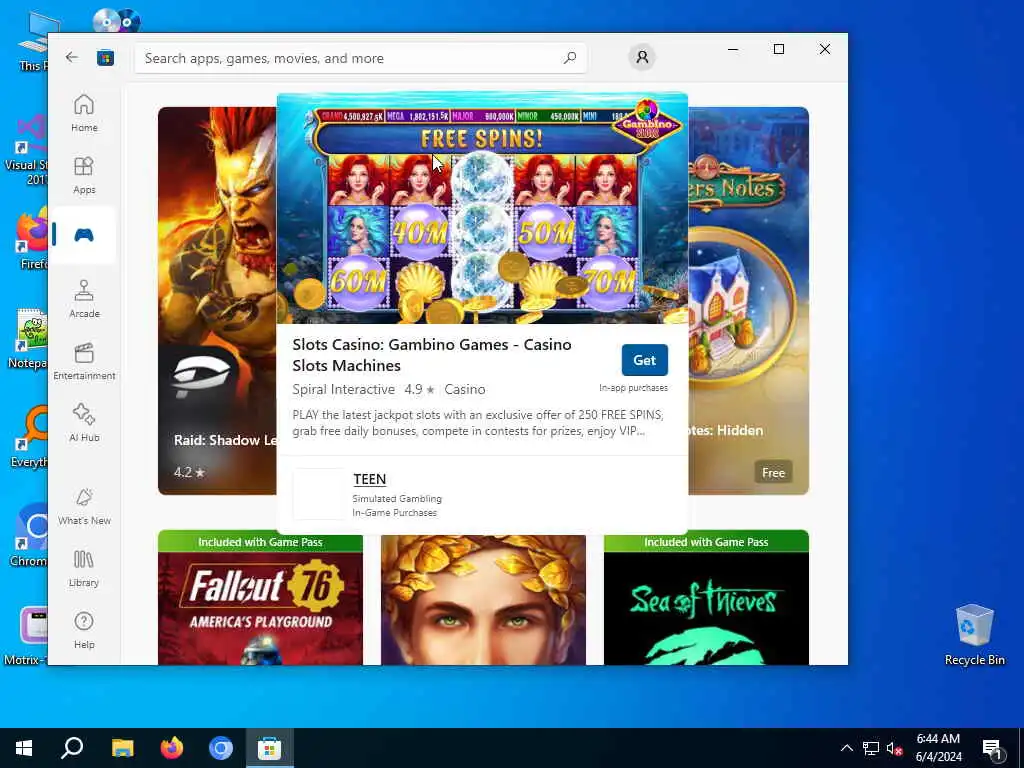Screen dimensions: 1024x768
Task: Open Entertainment section in sidebar
Action: [x=84, y=361]
